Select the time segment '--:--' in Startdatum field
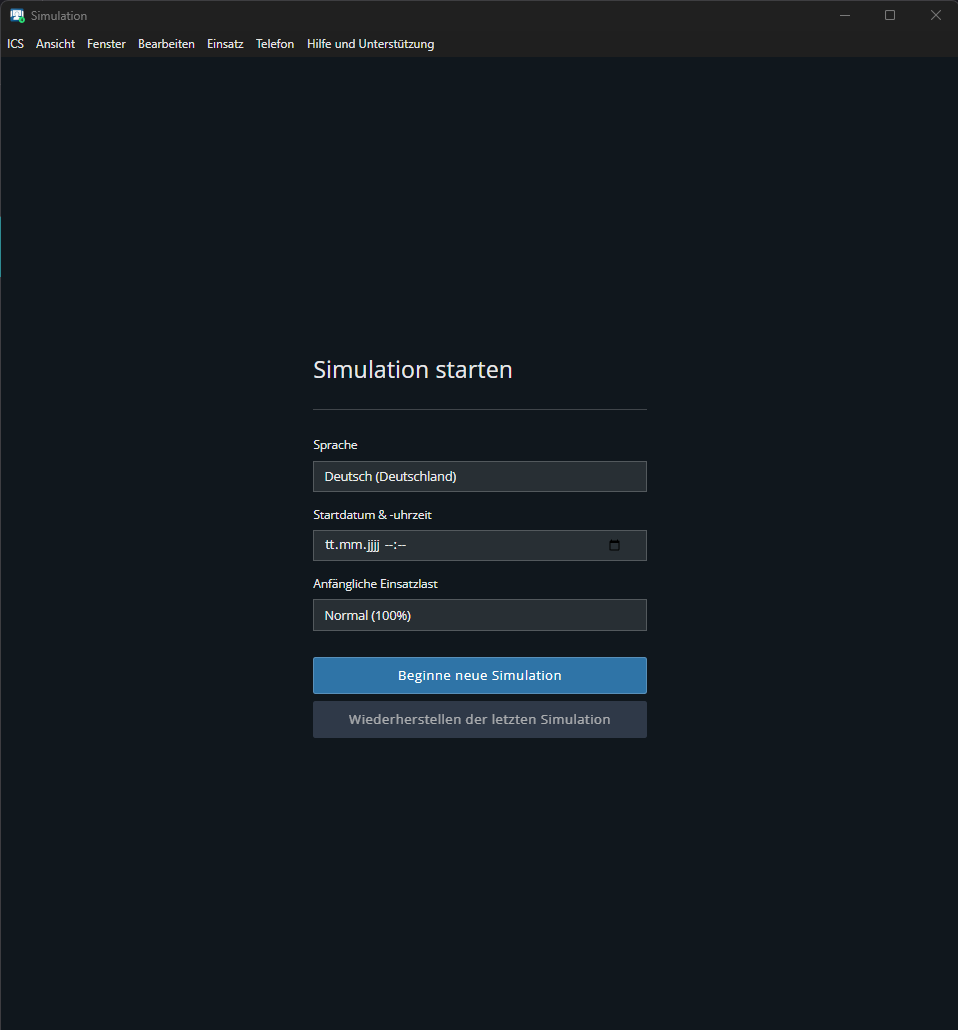The height and width of the screenshot is (1030, 958). 395,546
